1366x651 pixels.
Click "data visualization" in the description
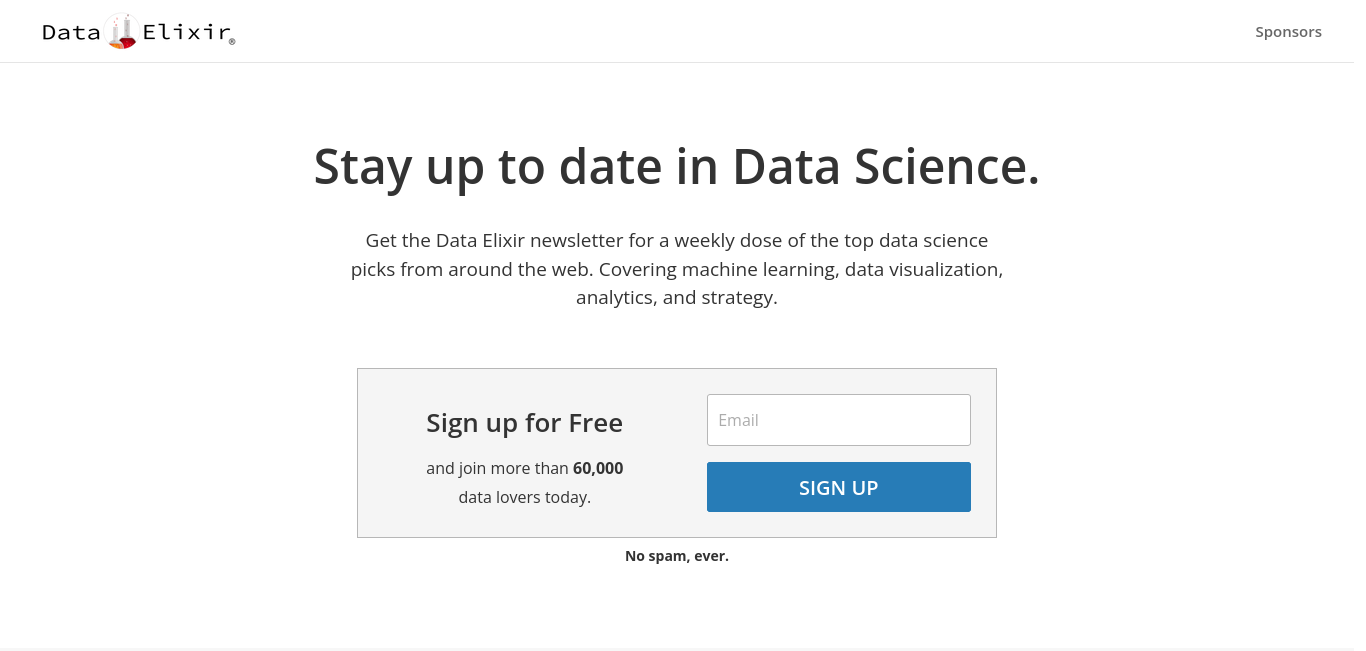point(923,269)
